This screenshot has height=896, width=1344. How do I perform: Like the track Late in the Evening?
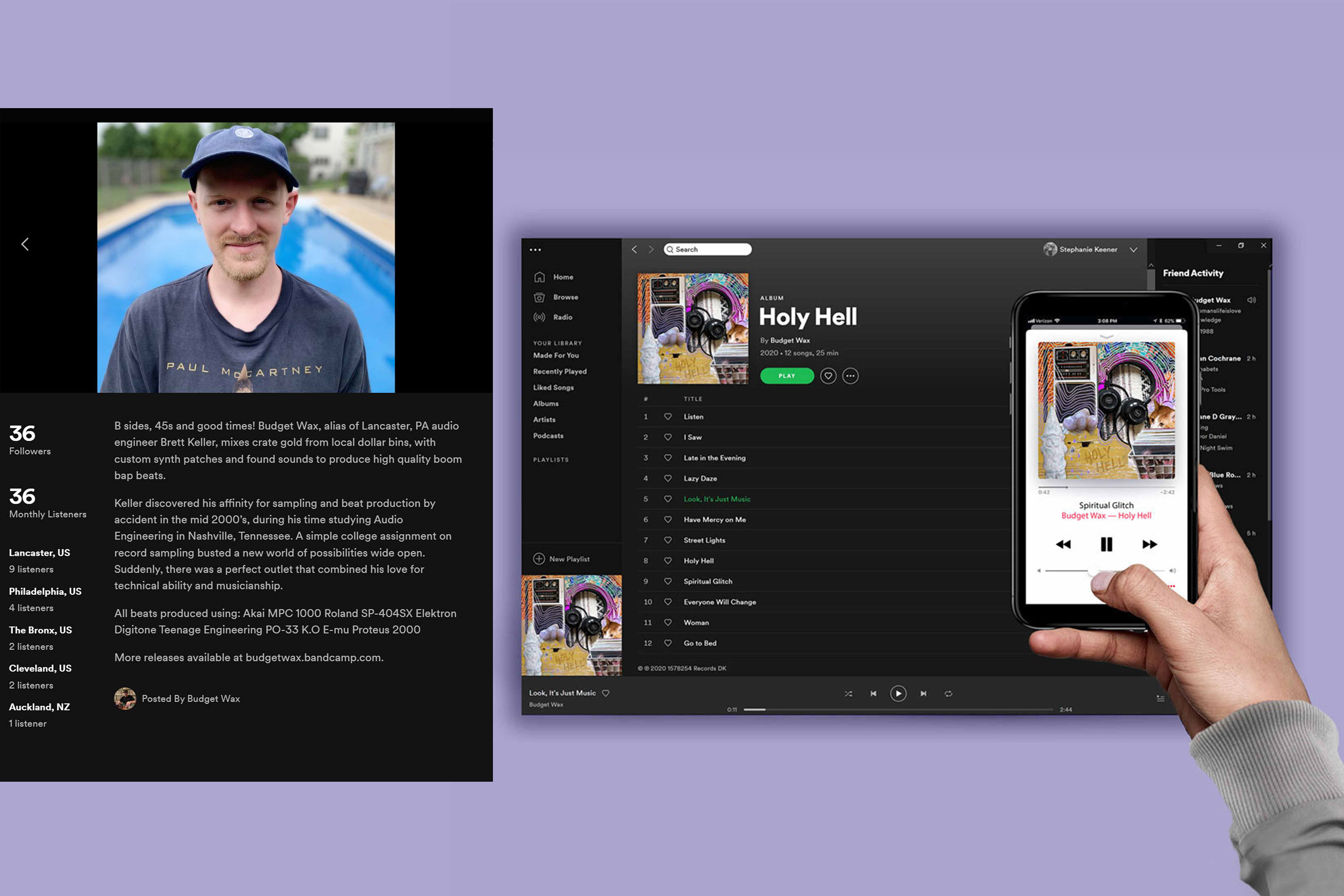(667, 458)
